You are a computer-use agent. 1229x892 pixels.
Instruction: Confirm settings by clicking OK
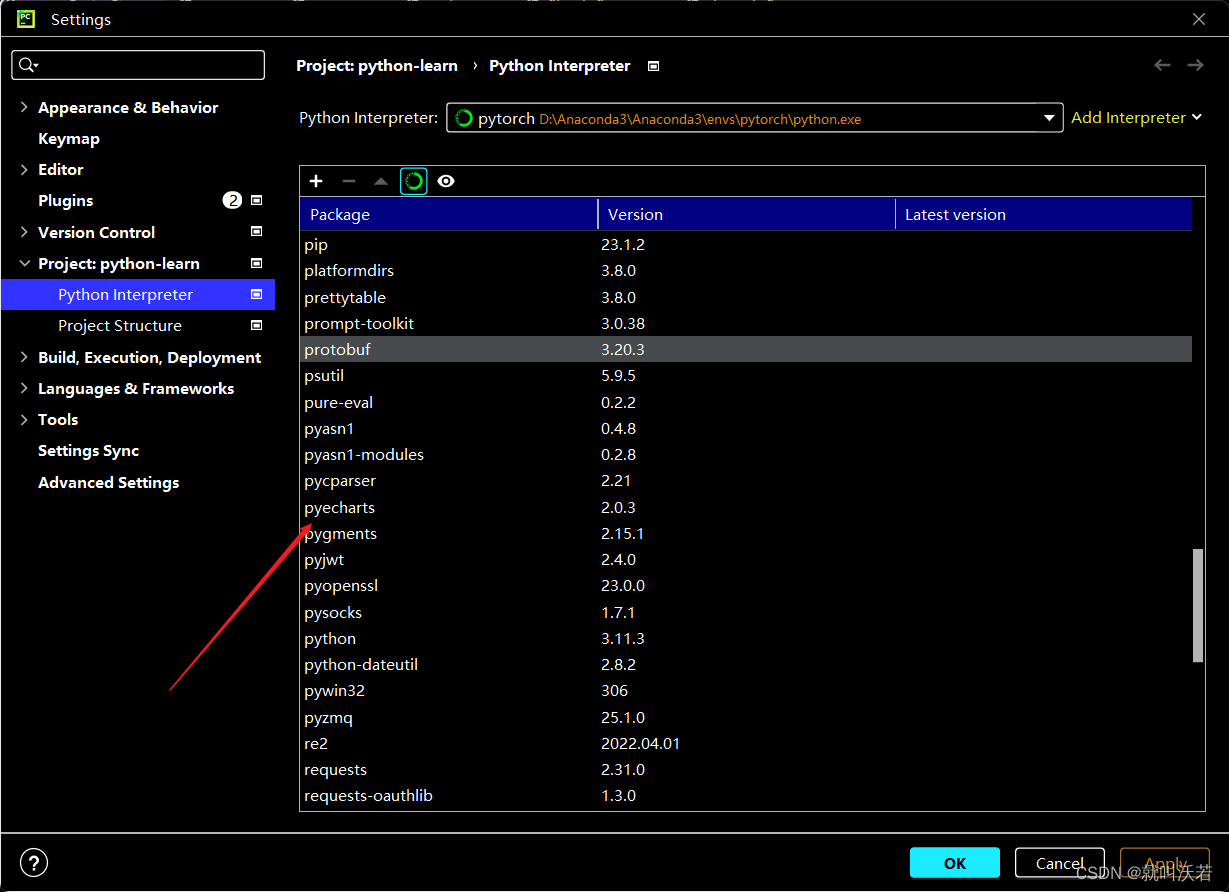pos(954,862)
